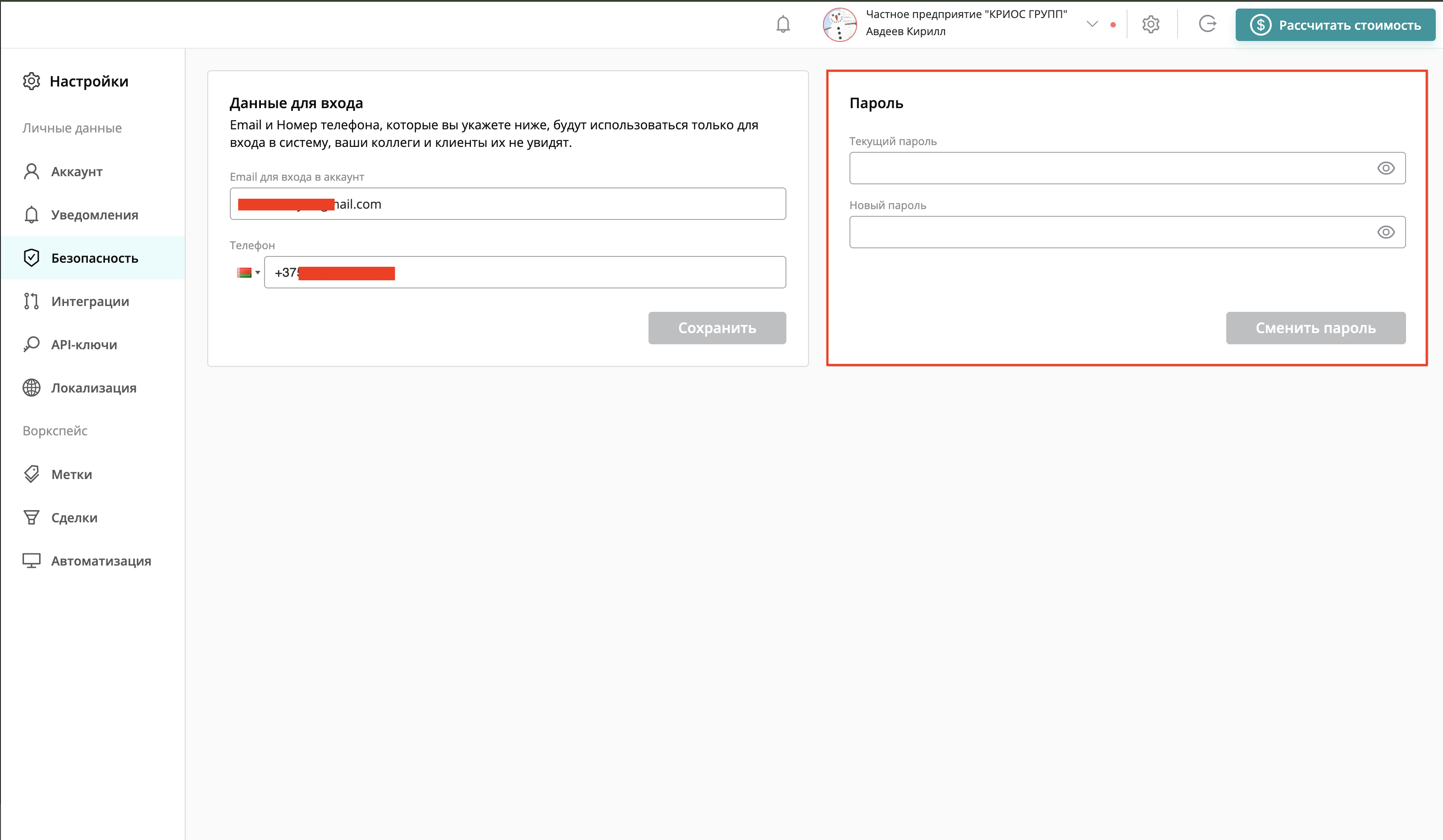Reveal the new password with eye icon
Image resolution: width=1443 pixels, height=840 pixels.
tap(1385, 233)
